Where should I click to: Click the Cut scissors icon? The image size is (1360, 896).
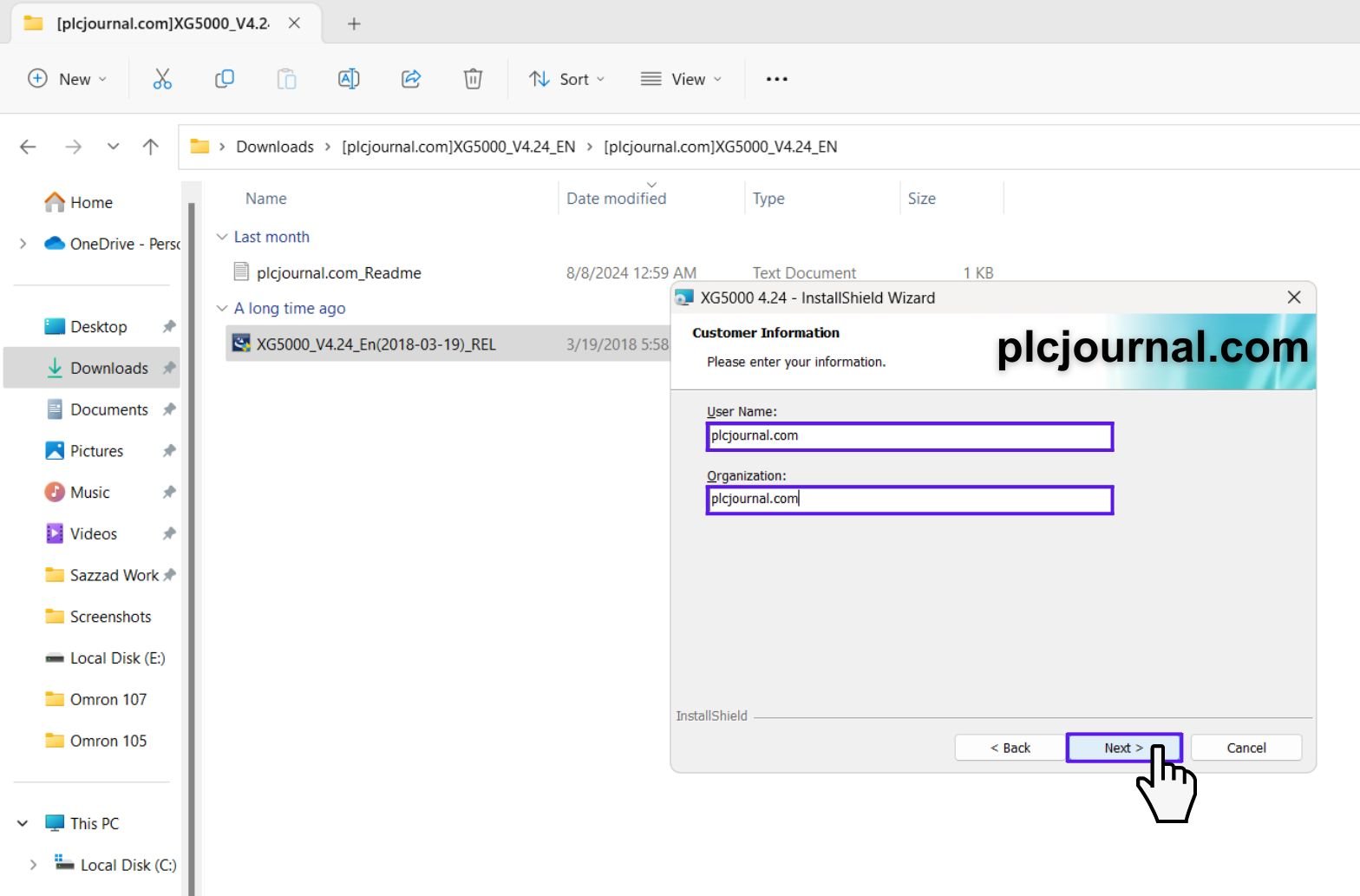(x=162, y=79)
